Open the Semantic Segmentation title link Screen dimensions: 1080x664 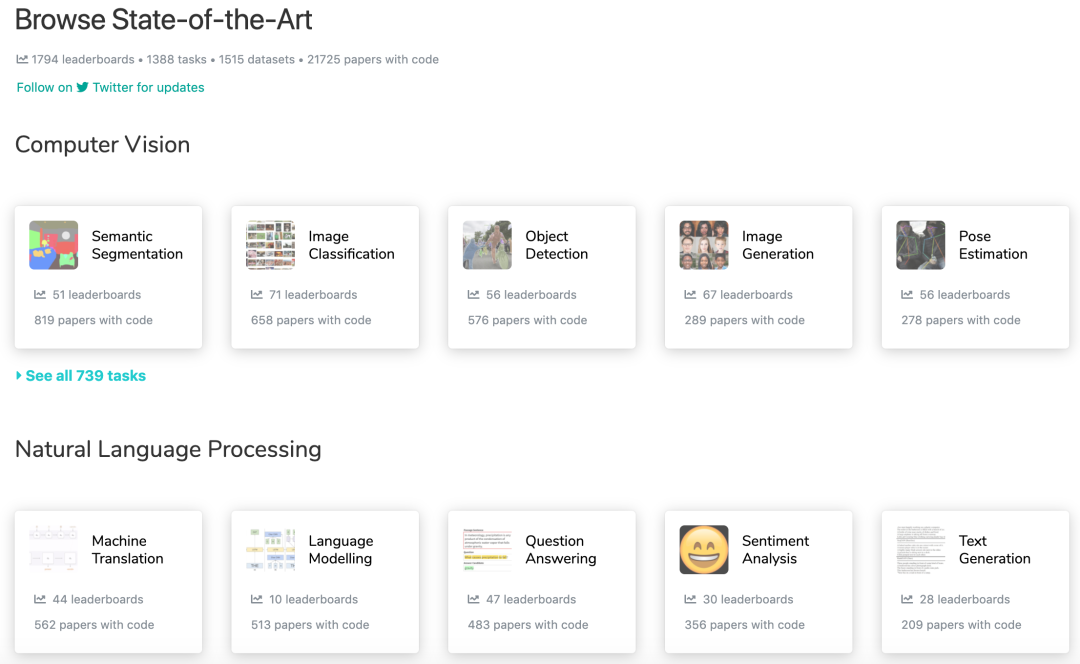(137, 245)
